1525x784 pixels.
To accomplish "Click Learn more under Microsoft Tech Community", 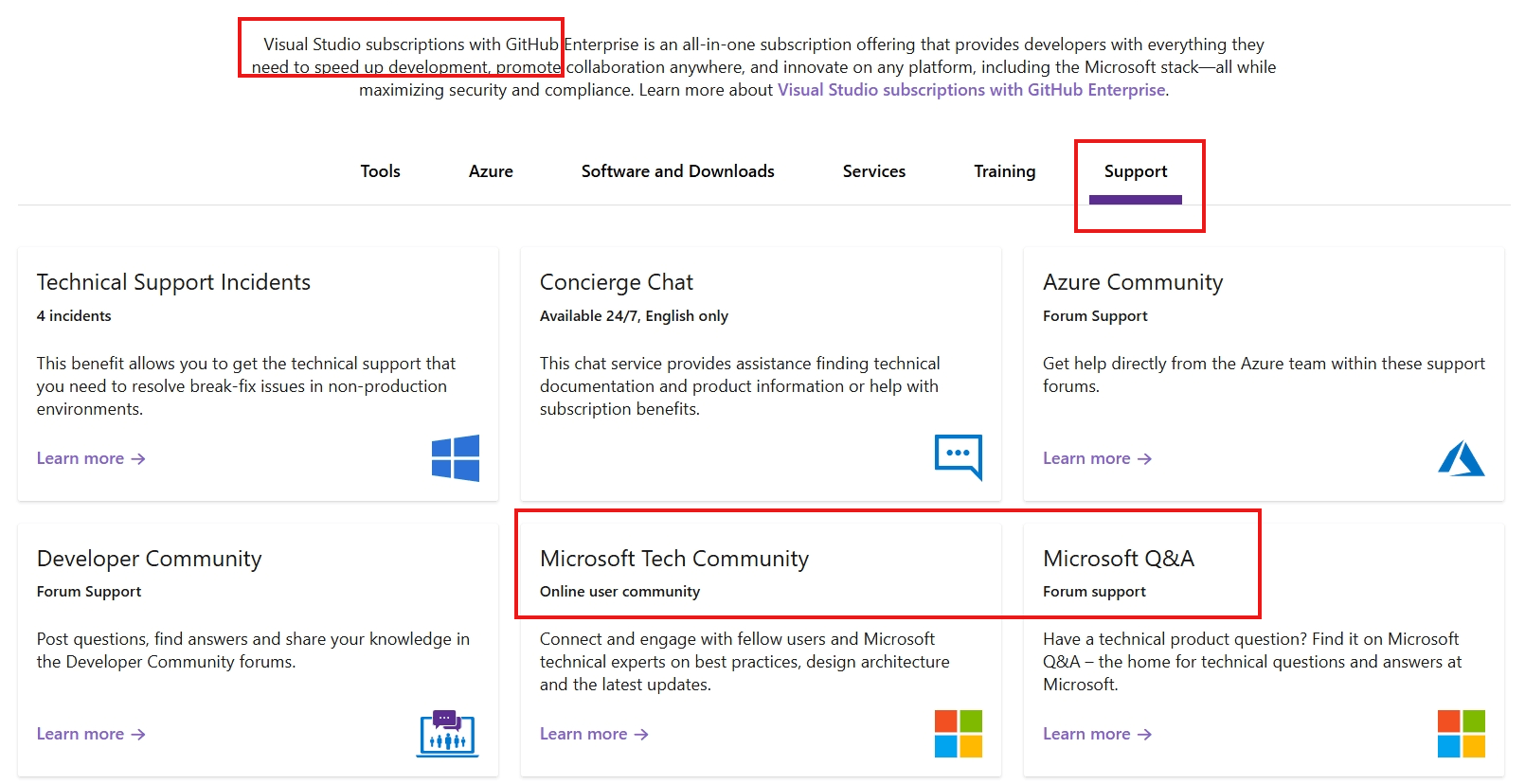I will [594, 734].
